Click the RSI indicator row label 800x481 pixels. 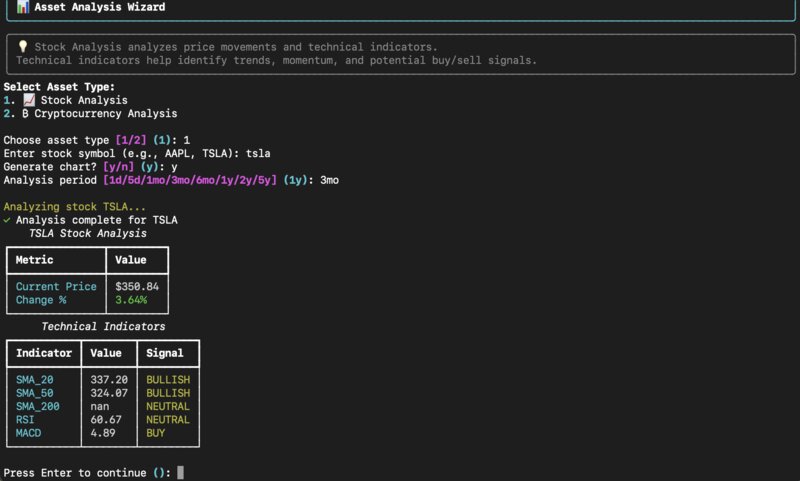pos(25,419)
